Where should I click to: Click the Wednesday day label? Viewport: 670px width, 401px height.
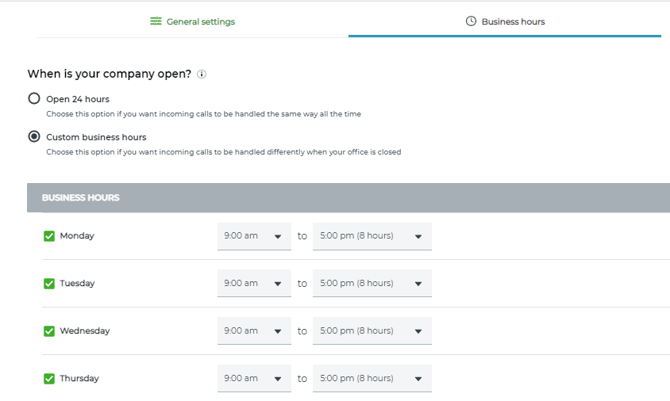(85, 331)
